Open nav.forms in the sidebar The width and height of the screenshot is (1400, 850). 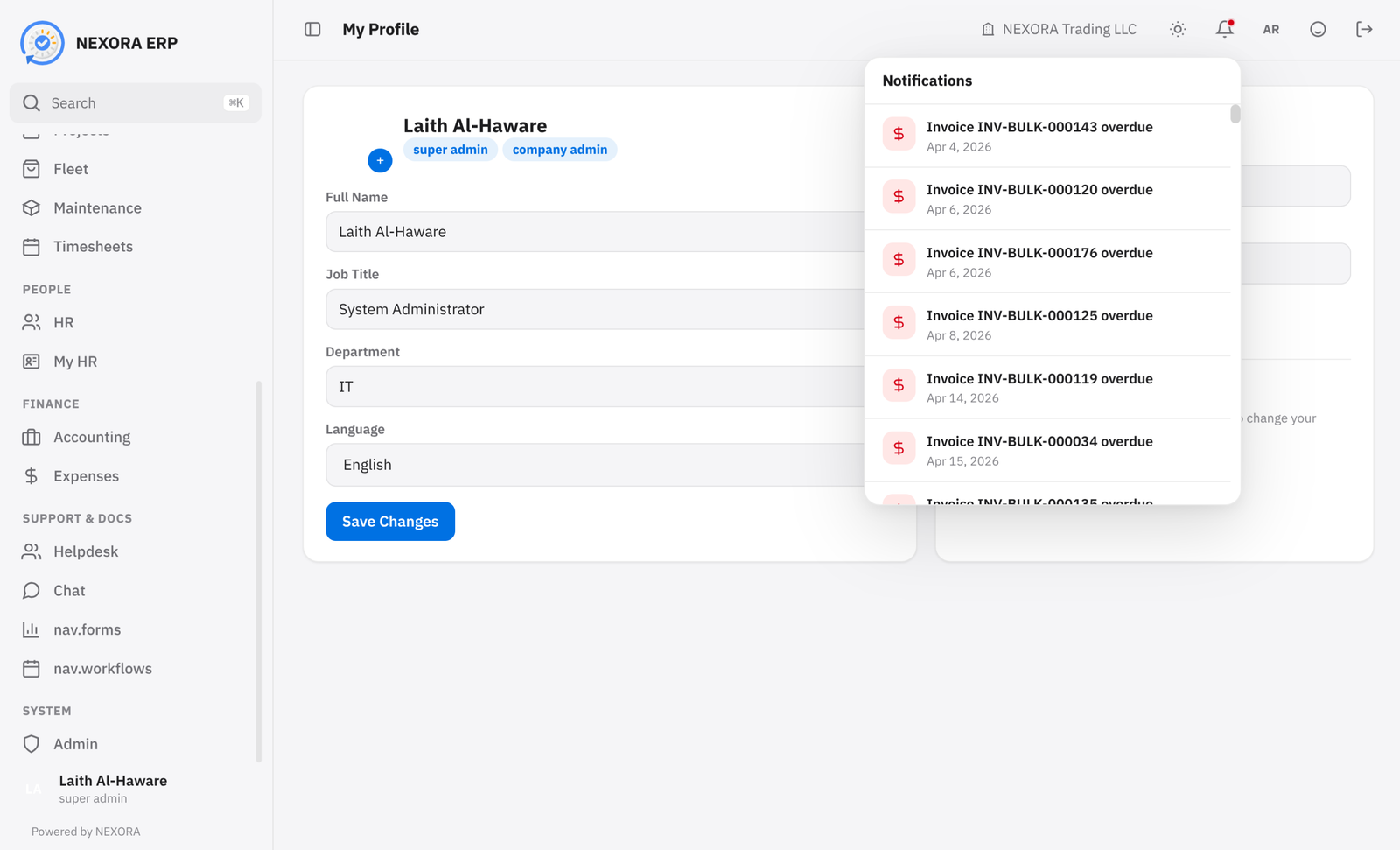(136, 629)
